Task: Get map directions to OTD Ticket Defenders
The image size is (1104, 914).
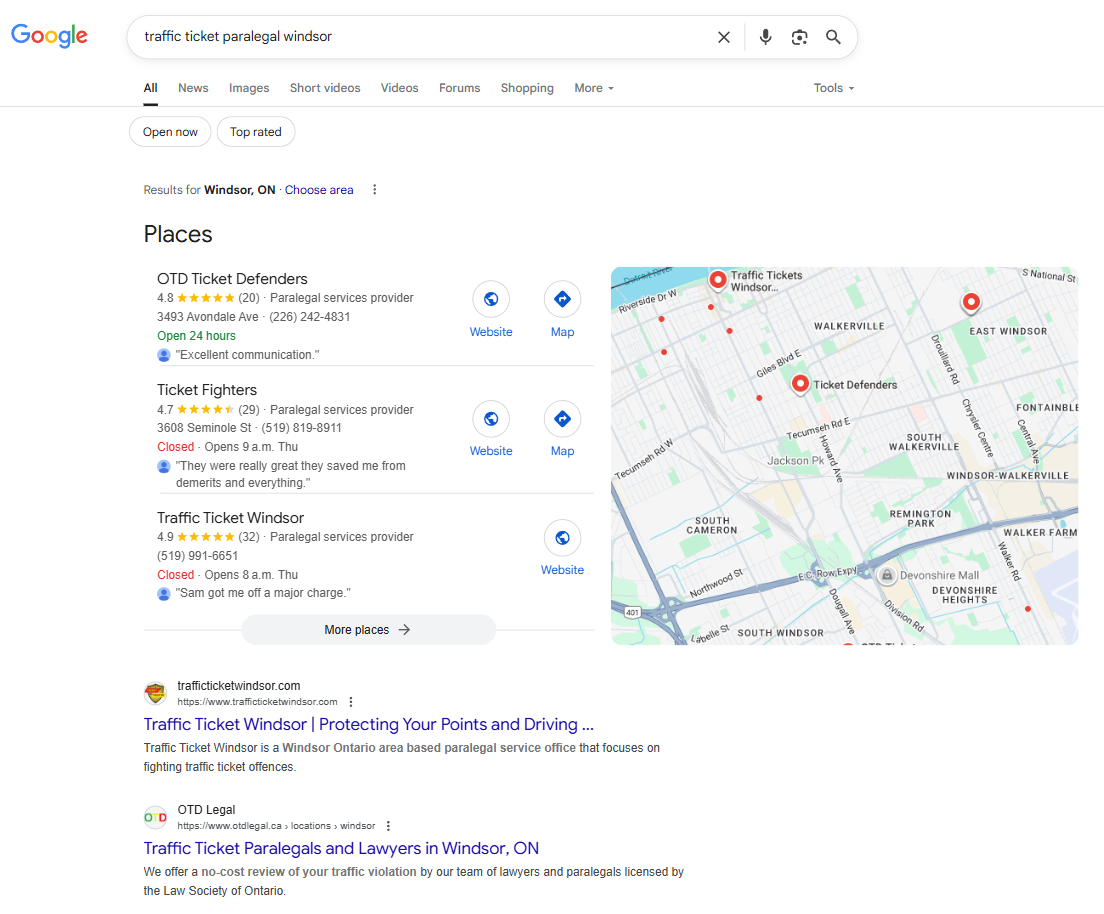Action: pyautogui.click(x=562, y=299)
